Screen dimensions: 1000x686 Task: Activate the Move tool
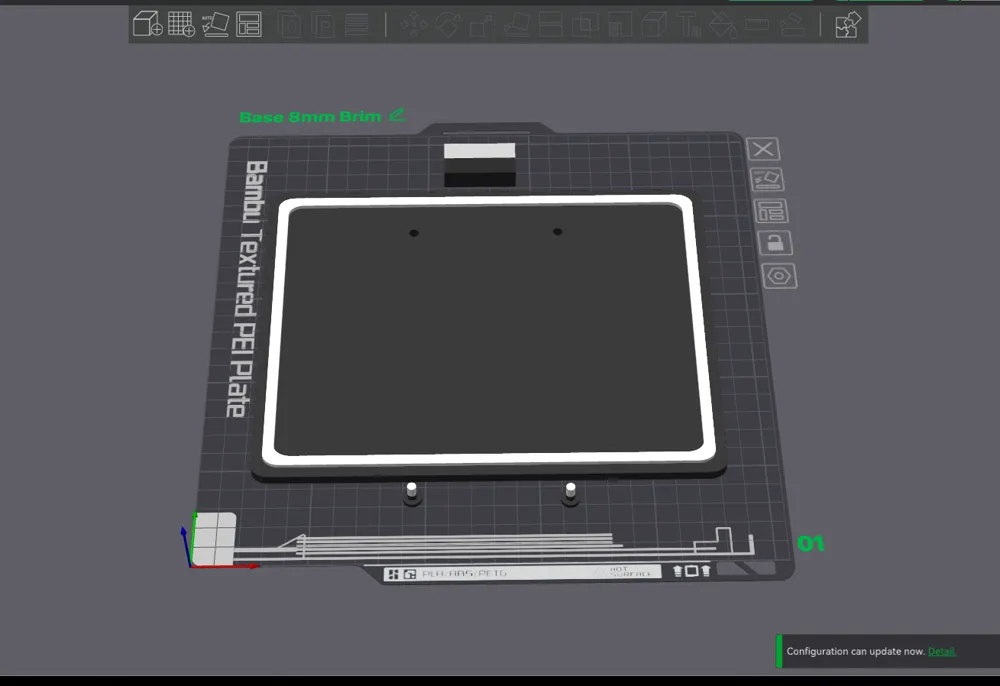pyautogui.click(x=414, y=25)
